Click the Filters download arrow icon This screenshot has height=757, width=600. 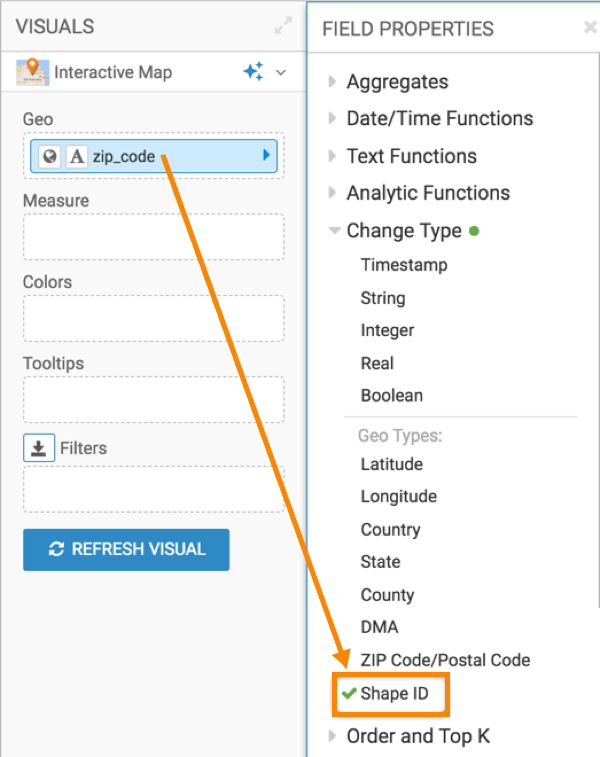pyautogui.click(x=38, y=449)
